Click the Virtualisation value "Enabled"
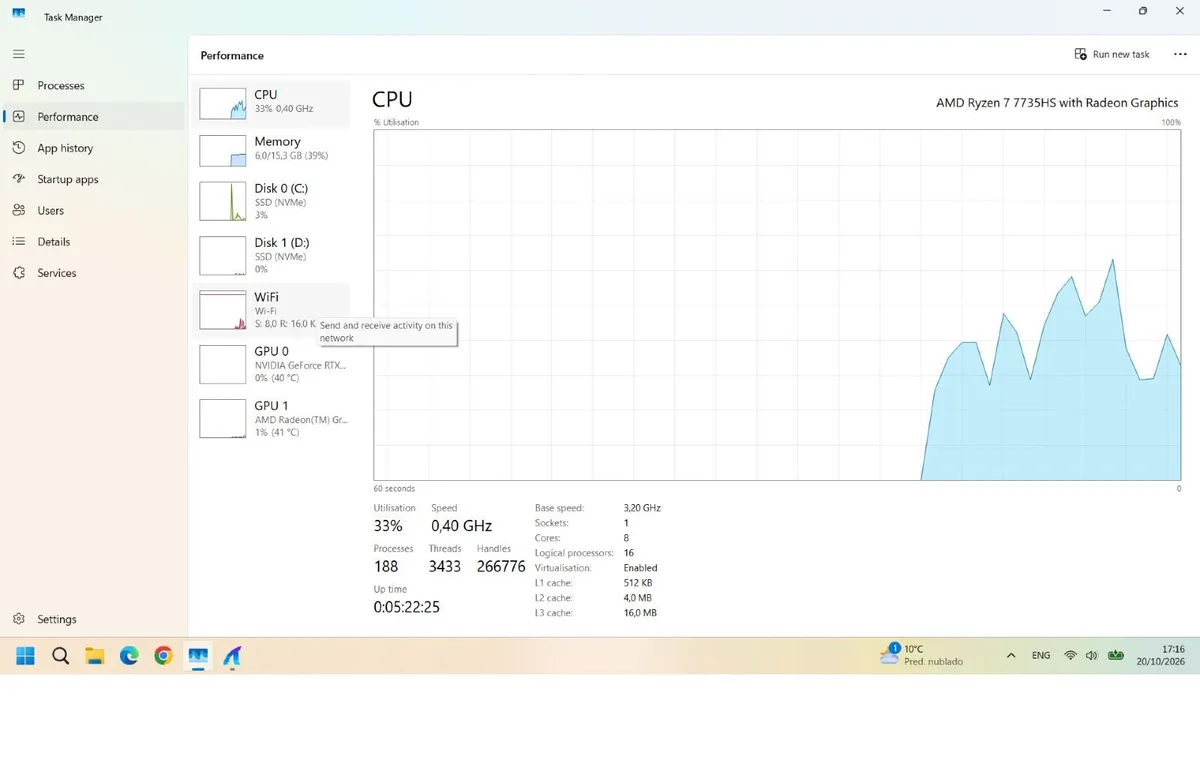 point(640,568)
